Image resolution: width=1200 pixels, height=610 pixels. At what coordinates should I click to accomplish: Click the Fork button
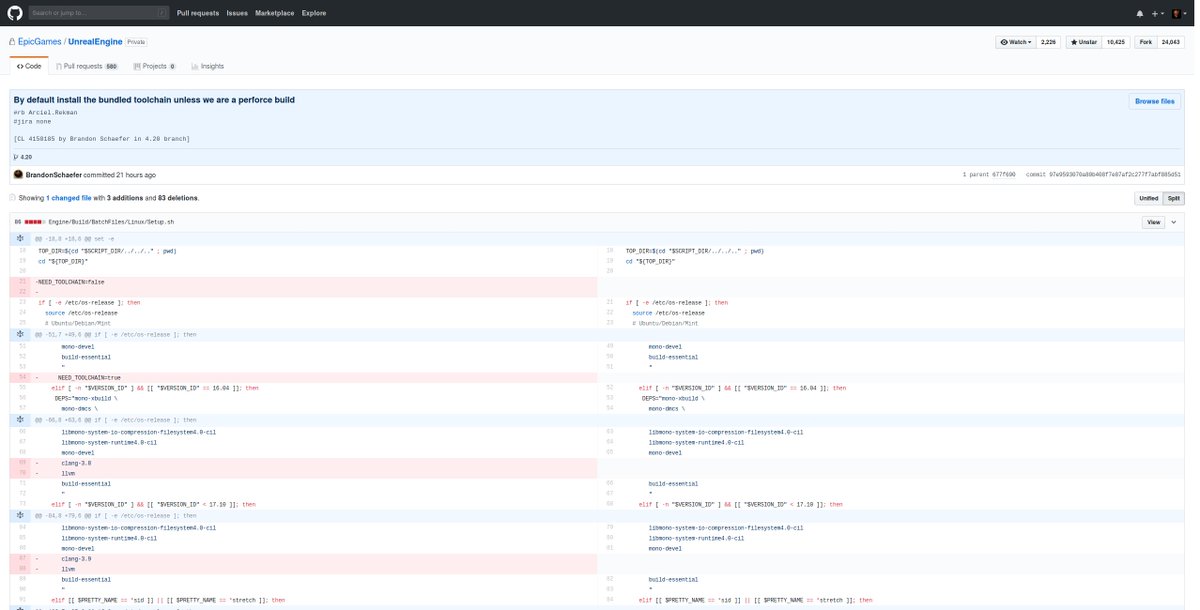(x=1145, y=42)
